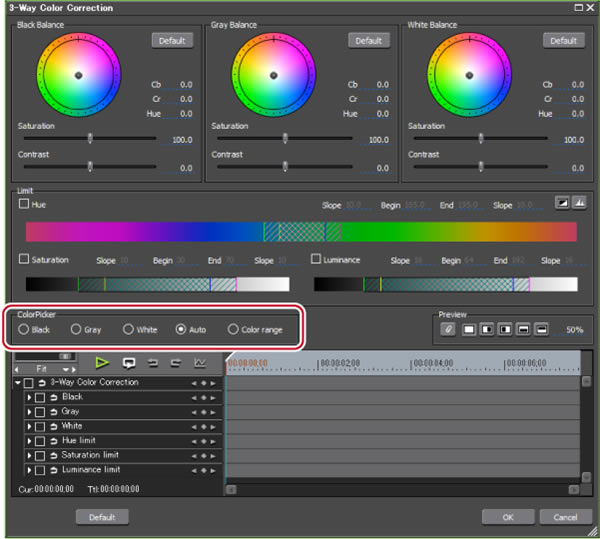Enable the Luminance limit checkbox

[316, 260]
